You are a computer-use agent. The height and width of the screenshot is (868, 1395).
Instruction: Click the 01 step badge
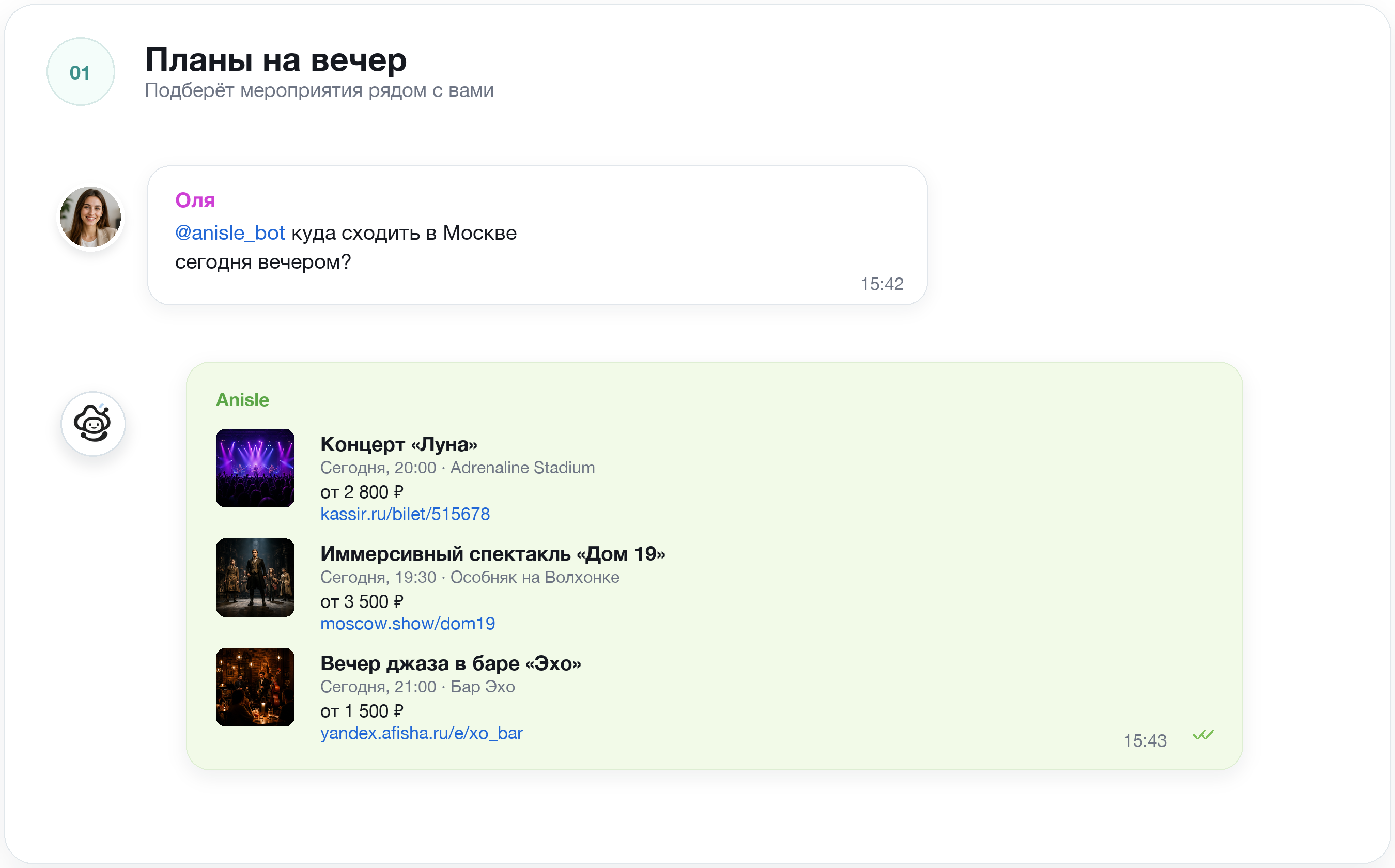pyautogui.click(x=81, y=72)
